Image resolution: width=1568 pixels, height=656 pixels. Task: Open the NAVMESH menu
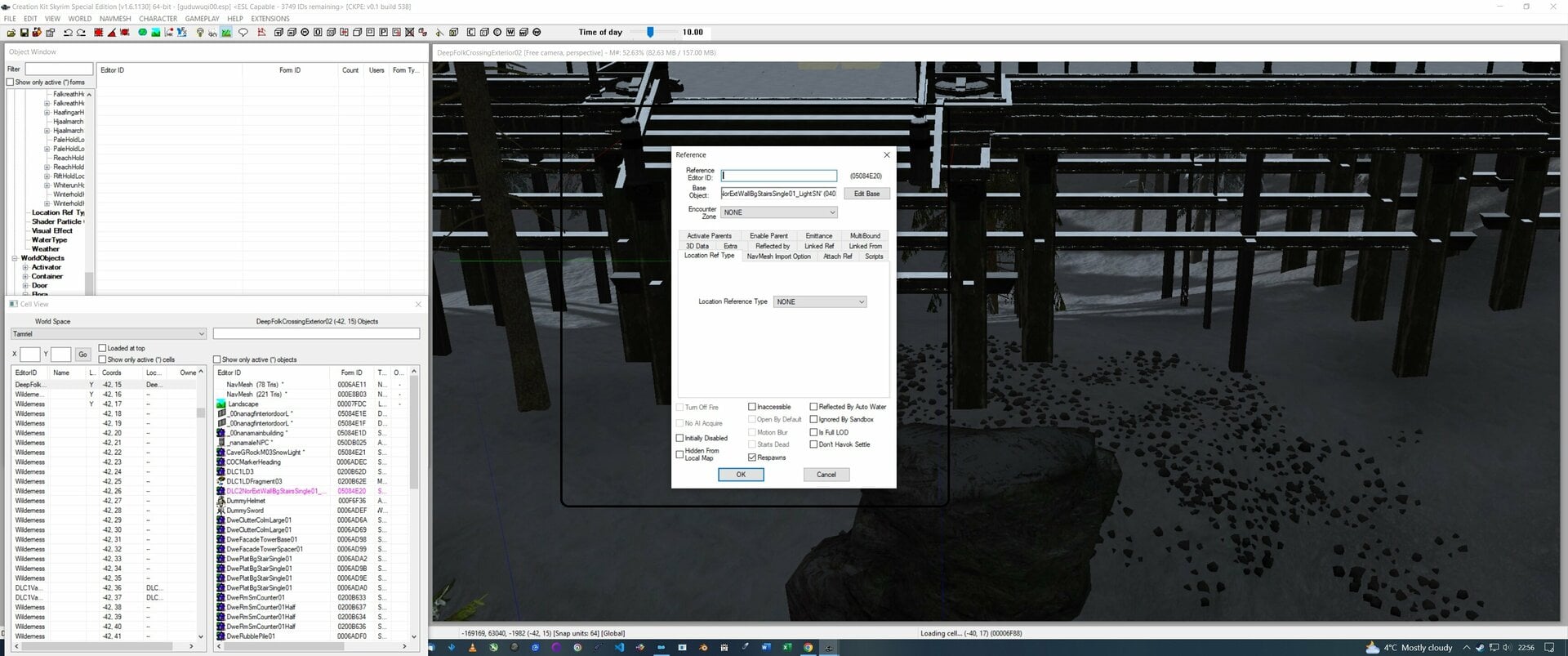click(x=115, y=19)
